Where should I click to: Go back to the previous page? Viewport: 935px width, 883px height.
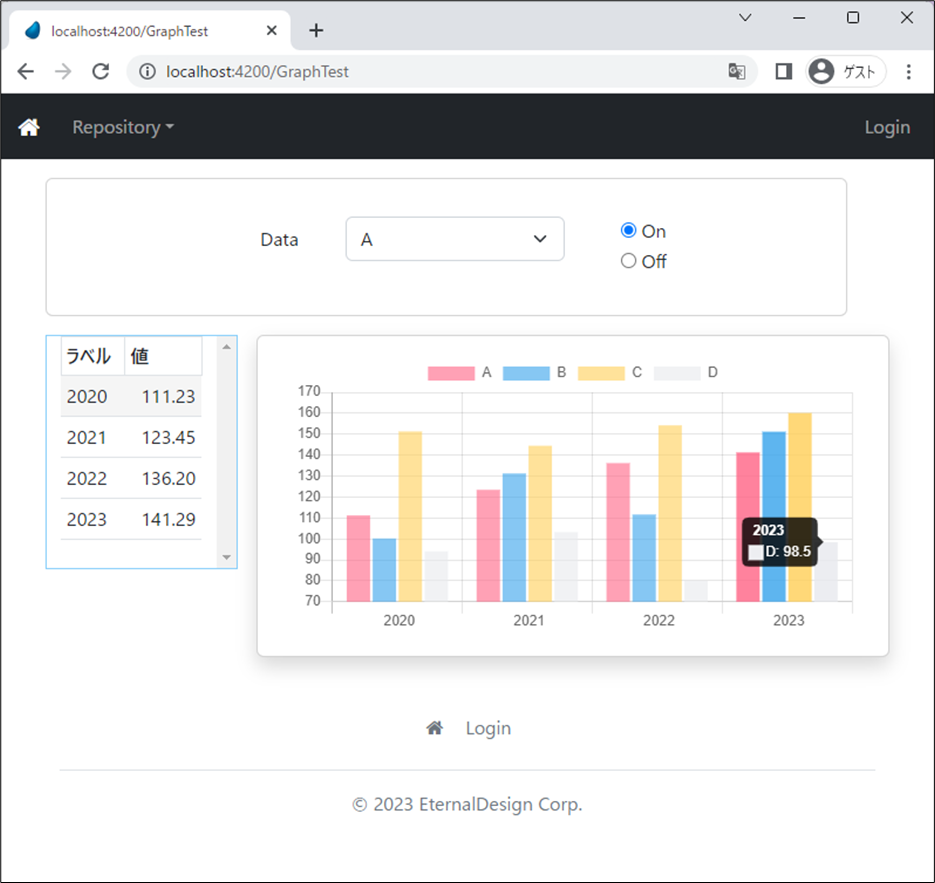(26, 72)
